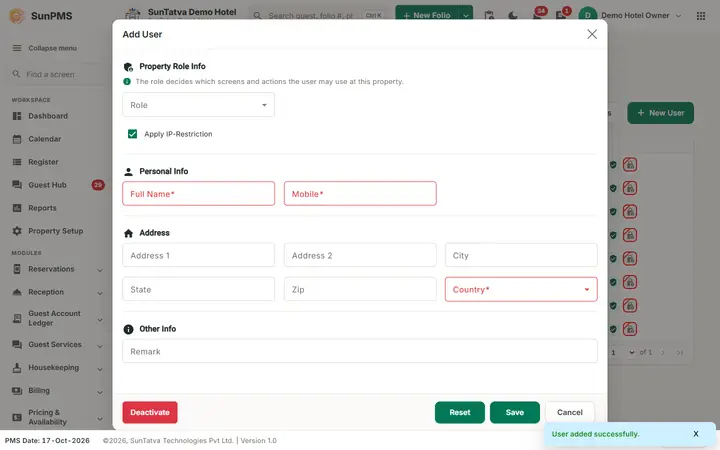Image resolution: width=720 pixels, height=450 pixels.
Task: Go to next page arrow in pagination
Action: tap(663, 352)
